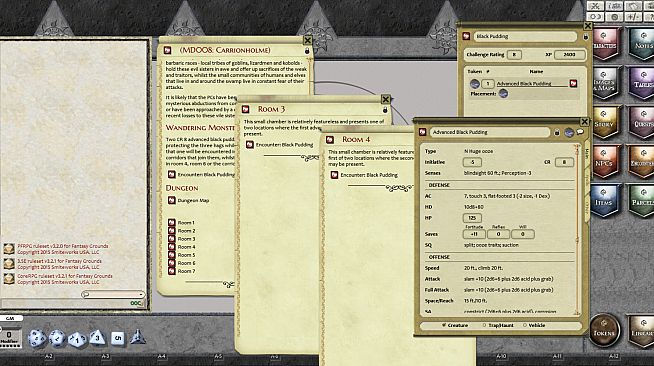Screen dimensions: 654x366
Task: Open the Notes sidebar shield
Action: click(x=642, y=44)
